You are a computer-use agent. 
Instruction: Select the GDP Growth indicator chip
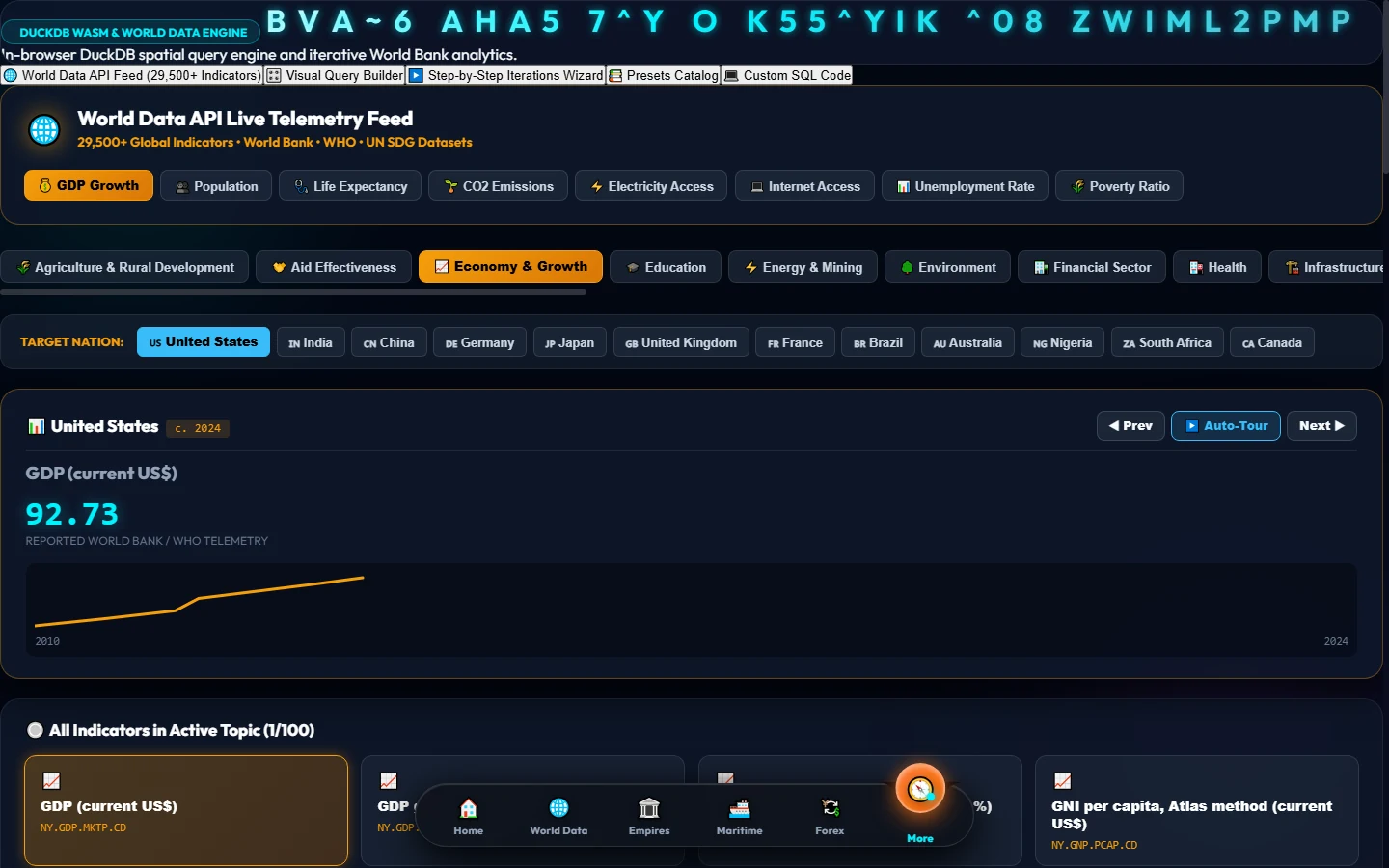pyautogui.click(x=89, y=185)
